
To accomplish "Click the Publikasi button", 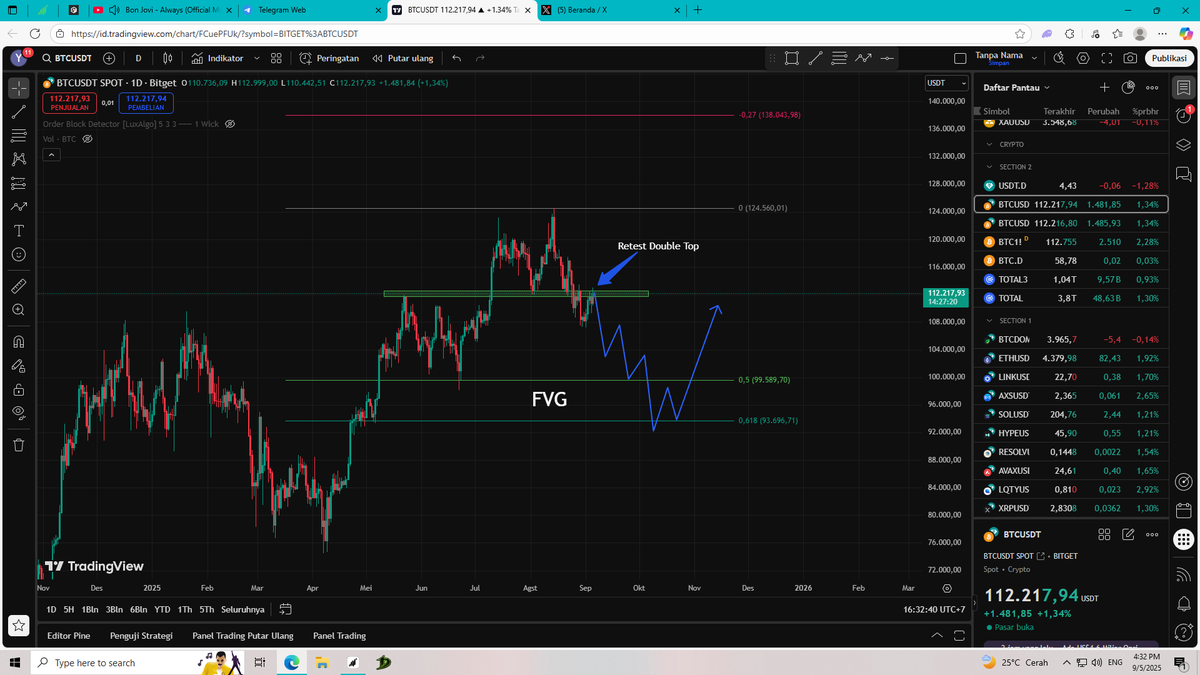I will (1170, 58).
